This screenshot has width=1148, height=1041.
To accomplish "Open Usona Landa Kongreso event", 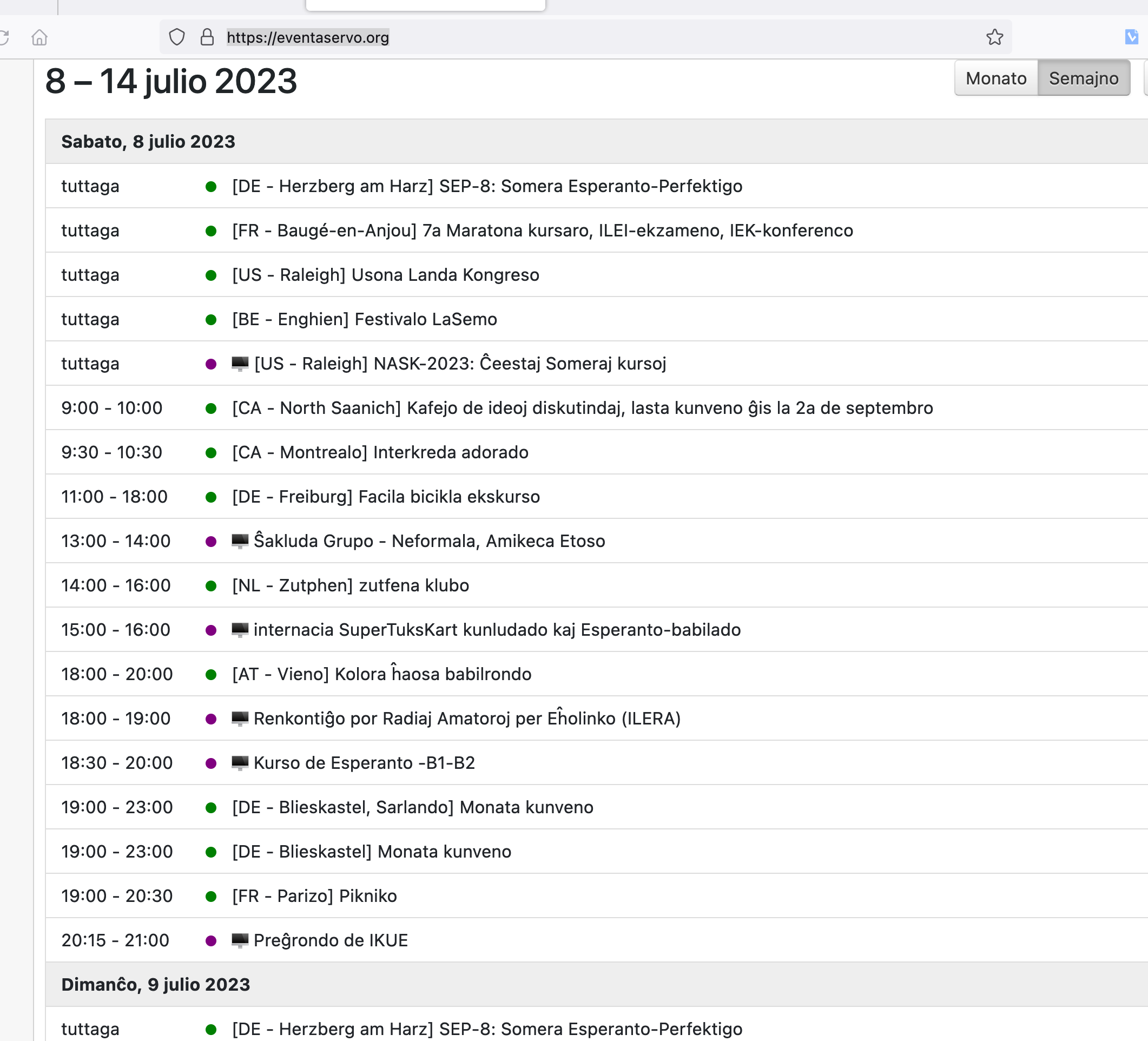I will (386, 275).
